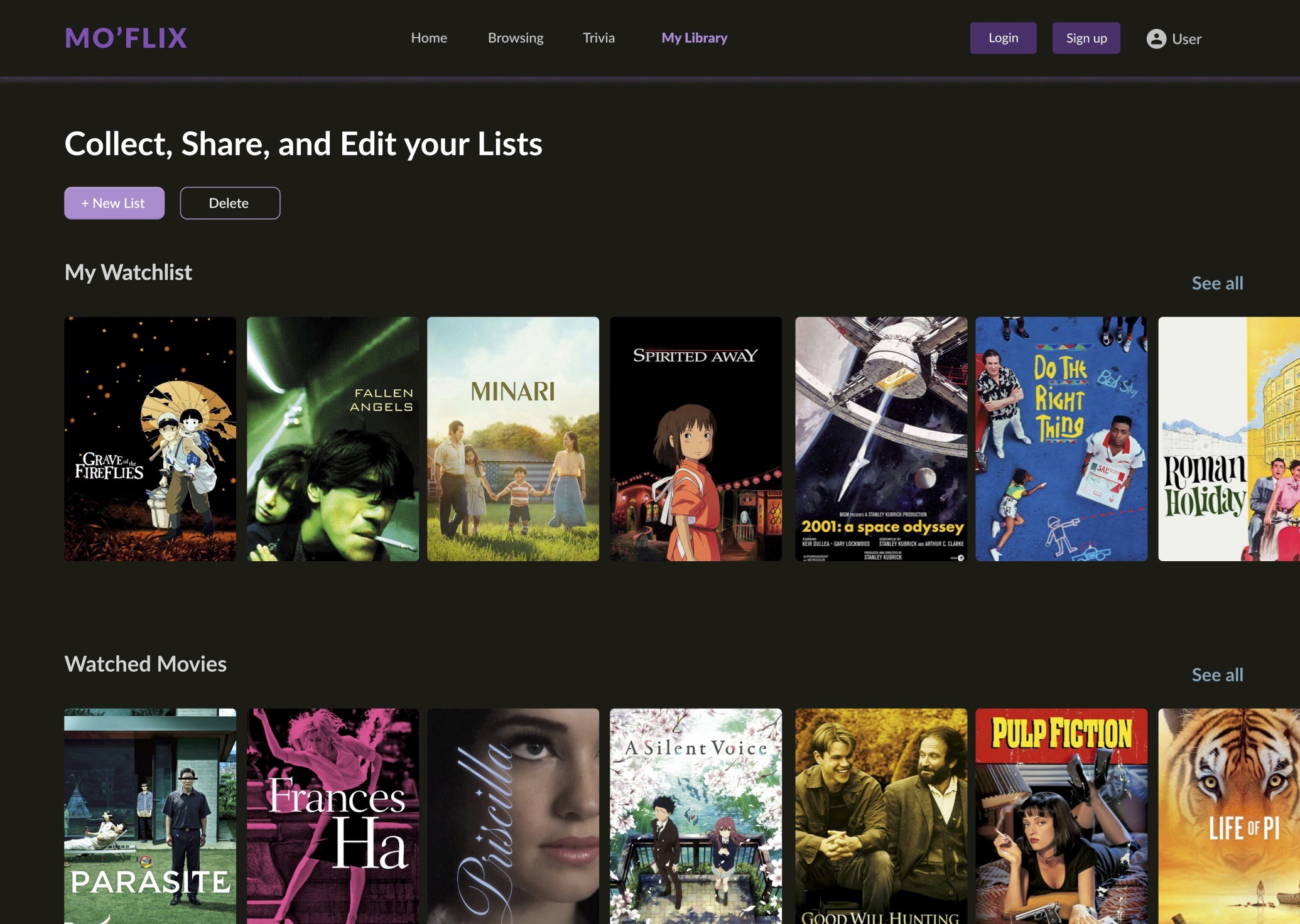1300x924 pixels.
Task: Click the Delete button
Action: pos(230,203)
